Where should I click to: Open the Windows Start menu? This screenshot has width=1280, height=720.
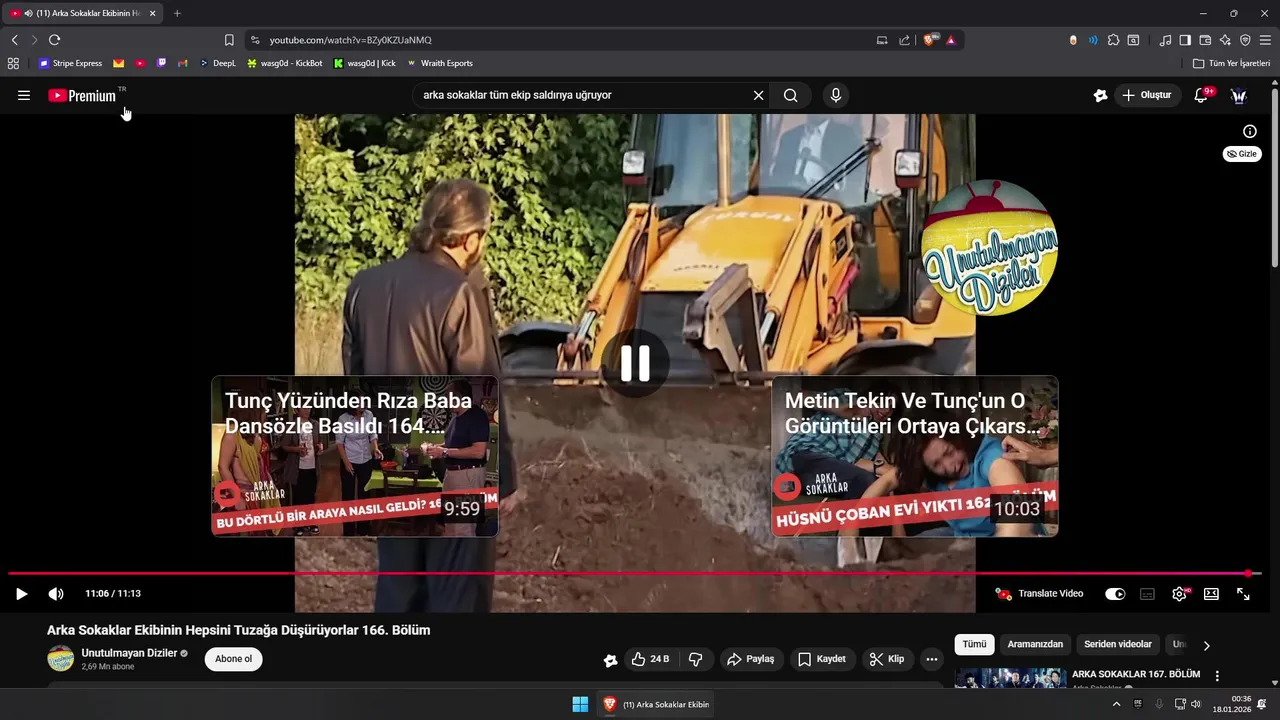pos(580,704)
